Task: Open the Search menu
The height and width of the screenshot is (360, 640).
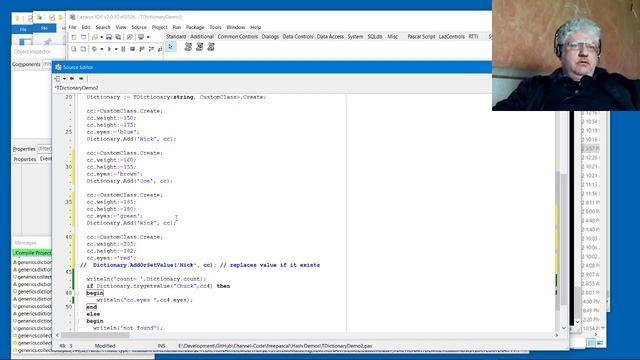Action: [103, 27]
